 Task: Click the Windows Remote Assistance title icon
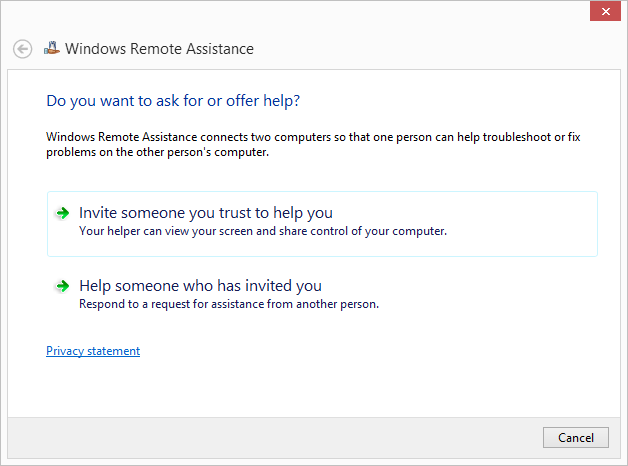[52, 48]
